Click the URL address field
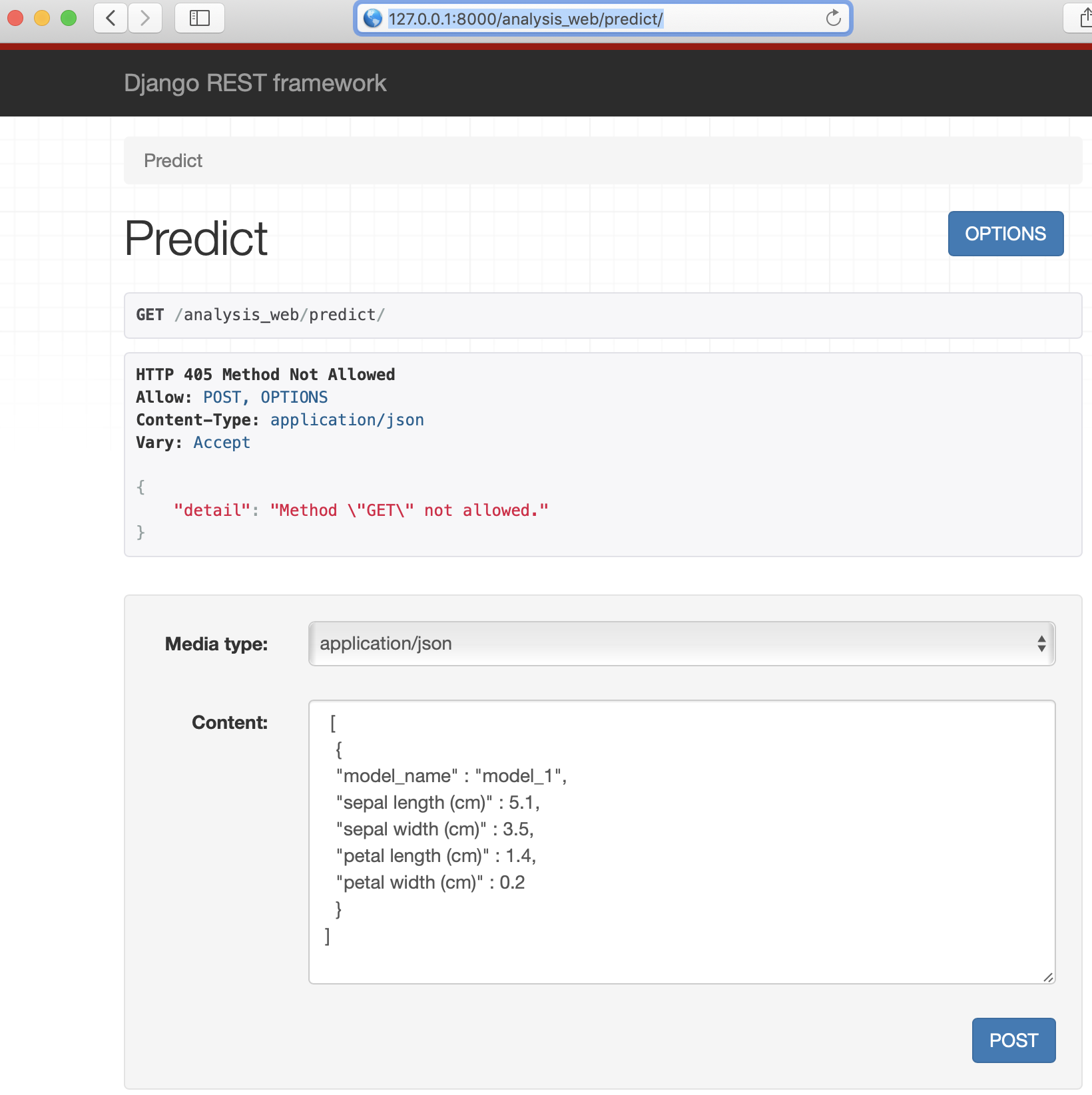The height and width of the screenshot is (1095, 1092). click(603, 18)
